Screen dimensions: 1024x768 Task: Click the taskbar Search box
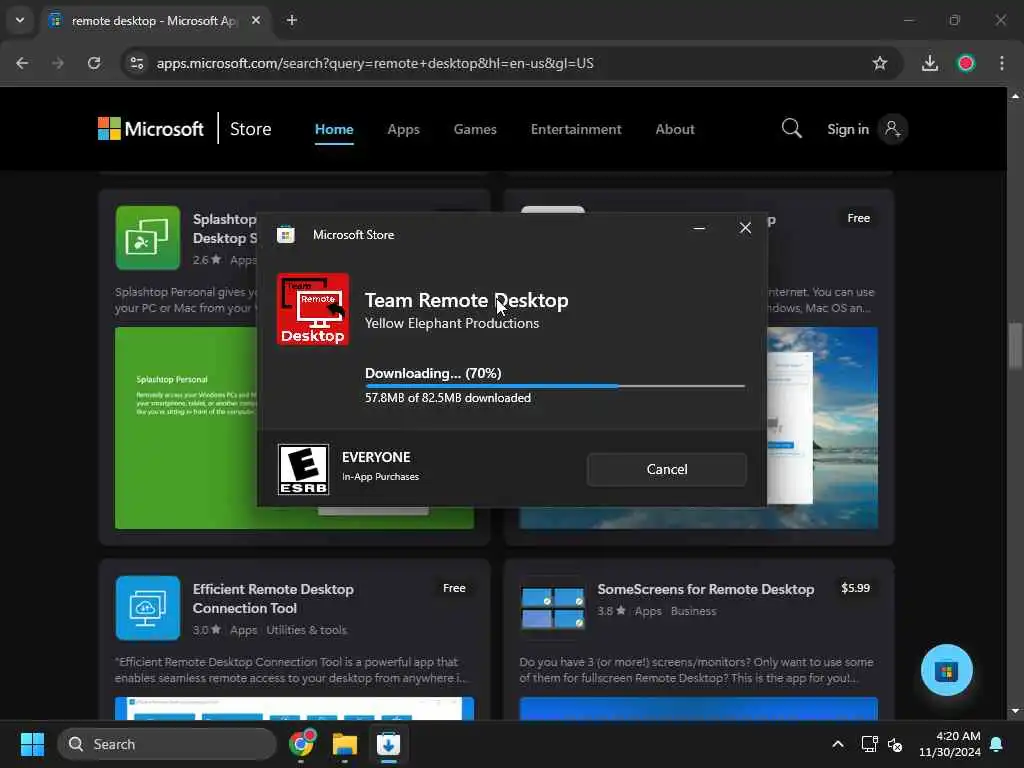pos(167,744)
